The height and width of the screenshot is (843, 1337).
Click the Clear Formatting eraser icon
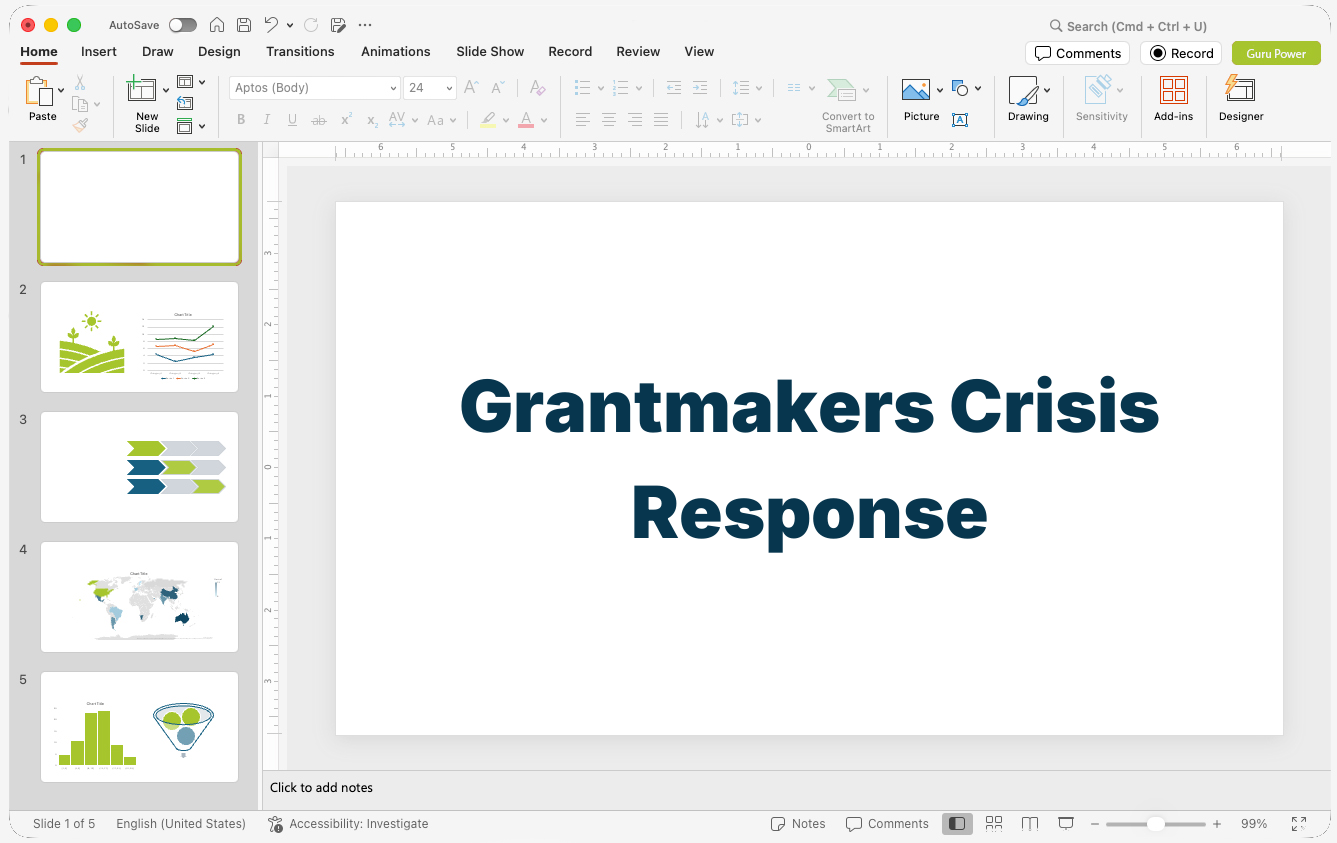click(x=538, y=88)
